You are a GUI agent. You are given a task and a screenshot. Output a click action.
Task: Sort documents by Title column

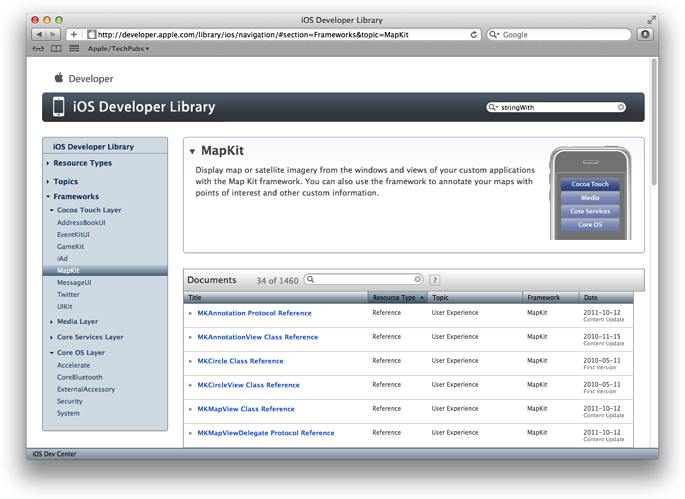pos(276,298)
